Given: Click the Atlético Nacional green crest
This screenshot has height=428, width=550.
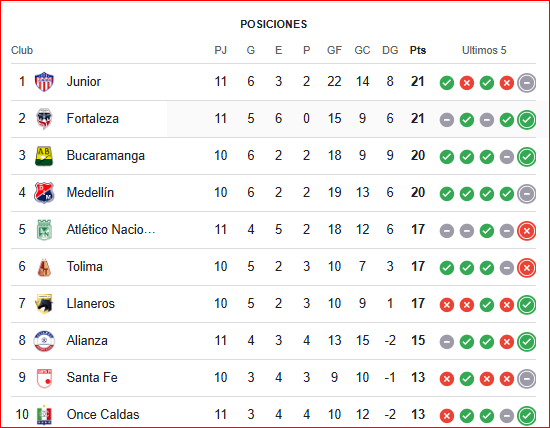Looking at the screenshot, I should tap(44, 230).
